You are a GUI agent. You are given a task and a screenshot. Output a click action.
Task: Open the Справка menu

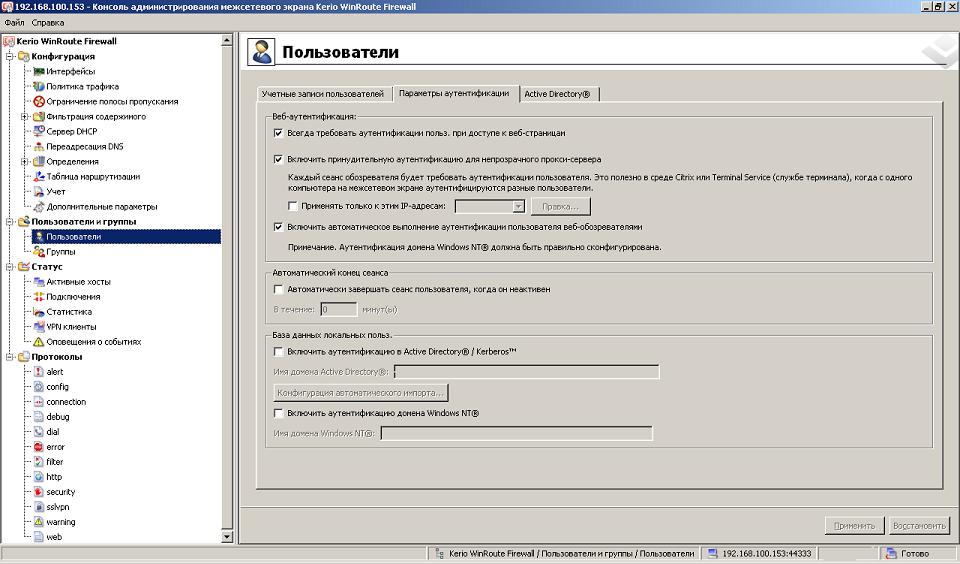point(48,23)
